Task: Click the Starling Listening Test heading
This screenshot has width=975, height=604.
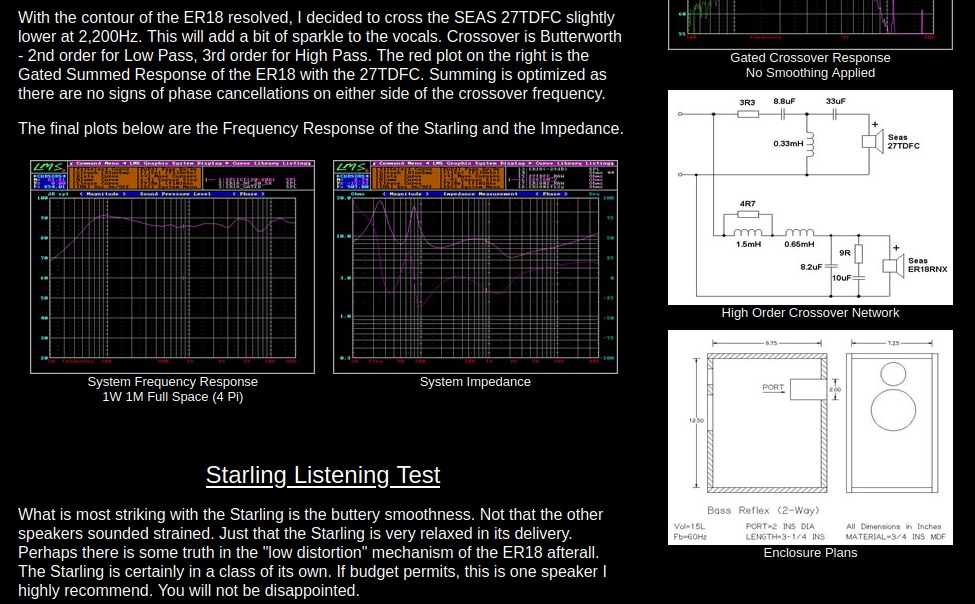Action: pyautogui.click(x=323, y=475)
